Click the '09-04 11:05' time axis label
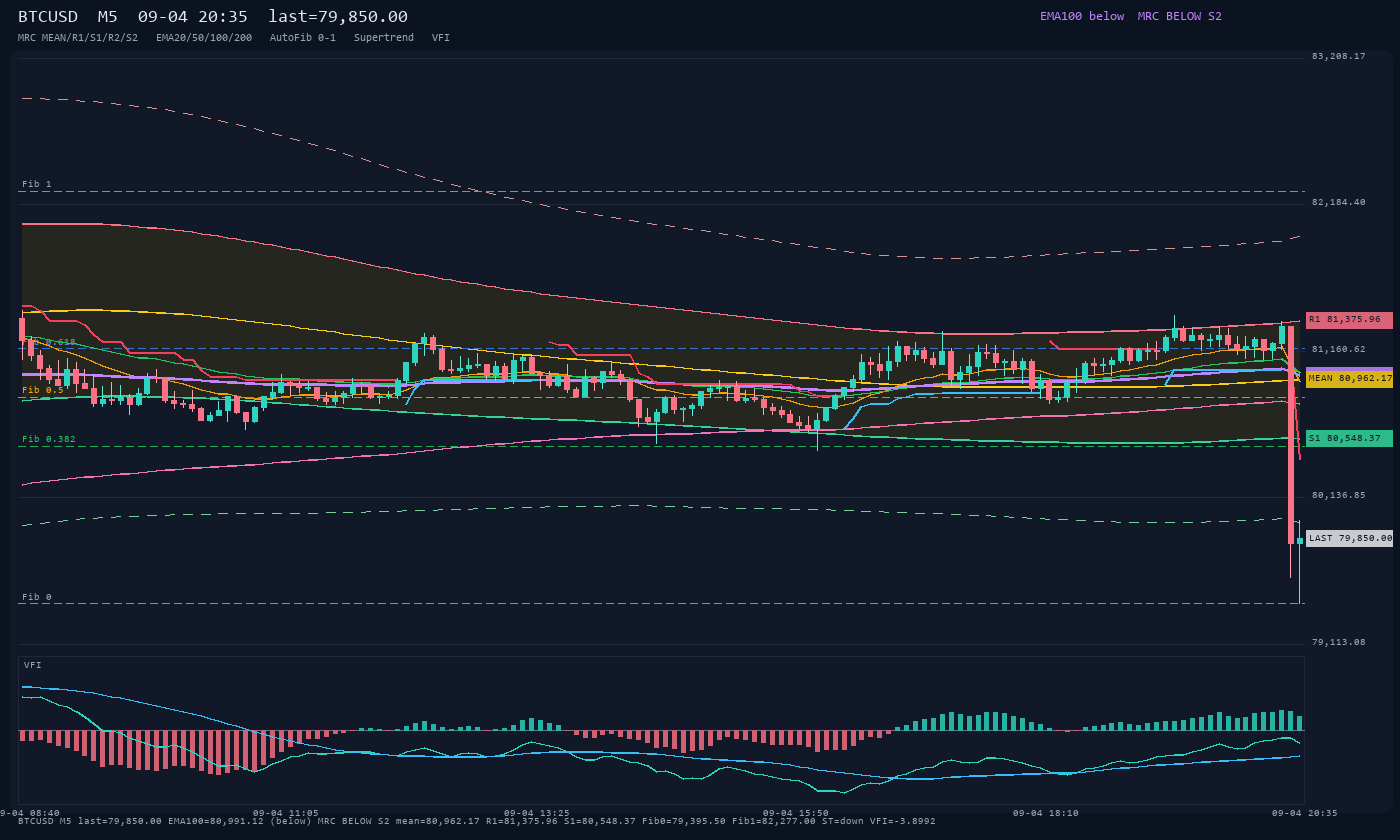This screenshot has width=1400, height=840. 286,814
